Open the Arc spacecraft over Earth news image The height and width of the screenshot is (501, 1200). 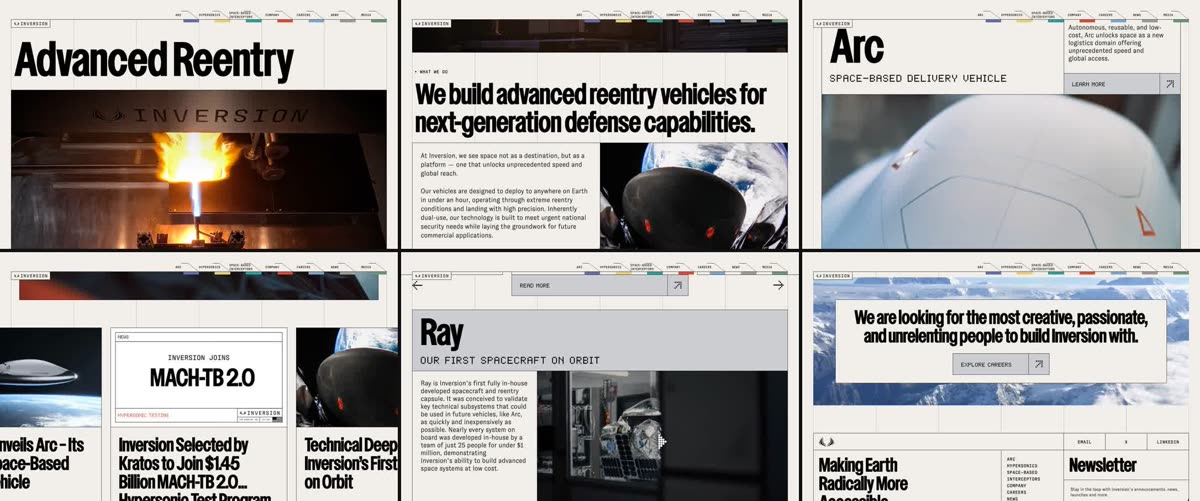pos(50,378)
